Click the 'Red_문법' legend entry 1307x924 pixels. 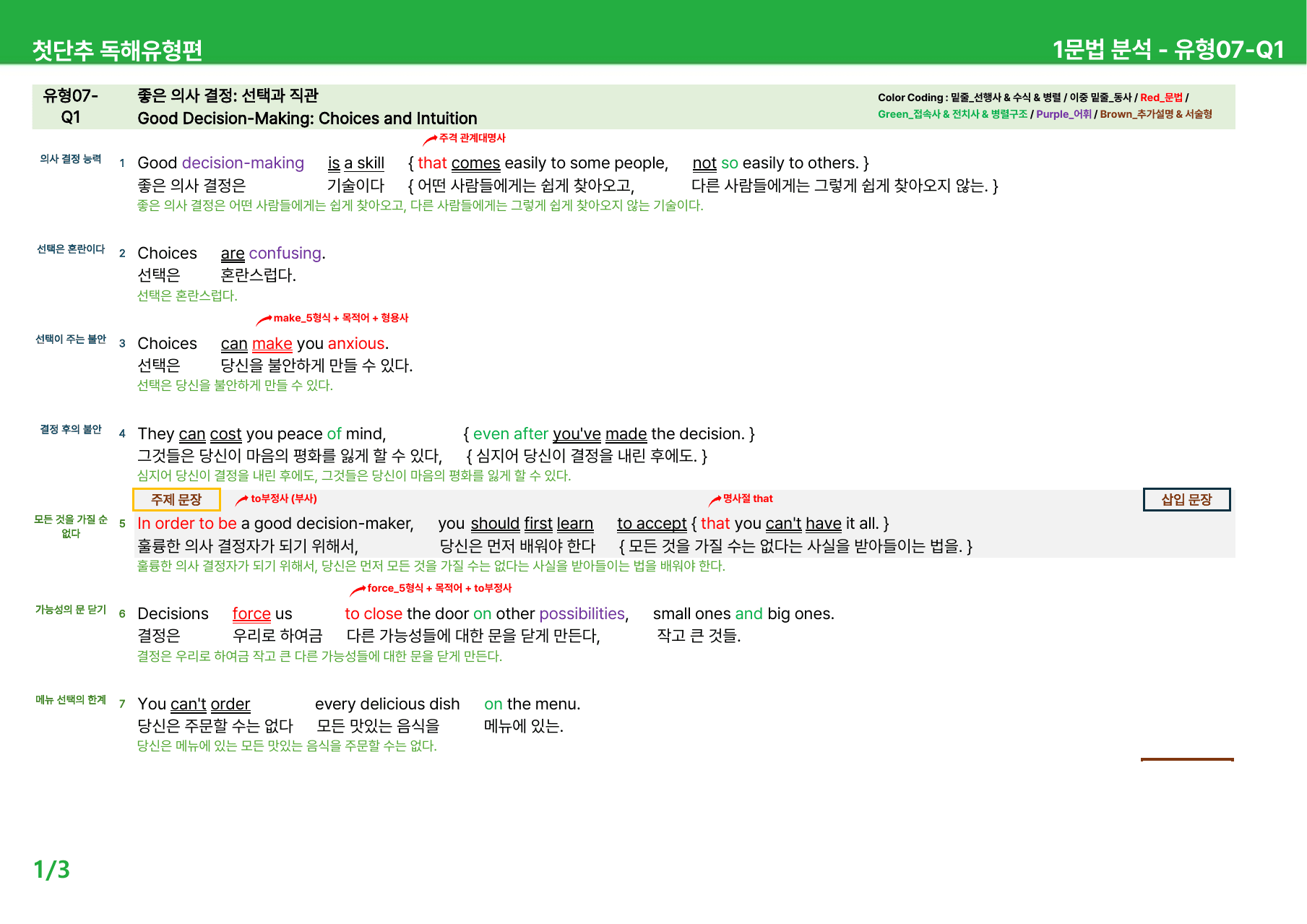tap(1161, 98)
